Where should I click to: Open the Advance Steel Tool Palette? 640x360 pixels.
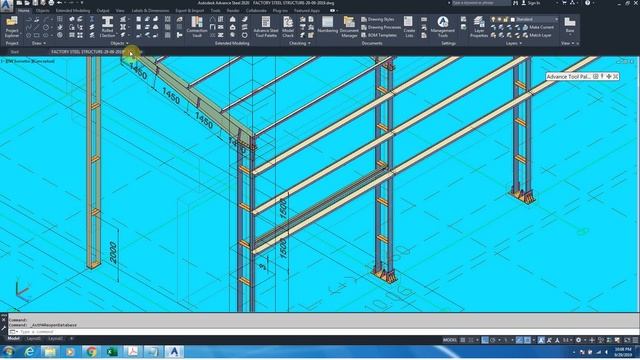[266, 27]
